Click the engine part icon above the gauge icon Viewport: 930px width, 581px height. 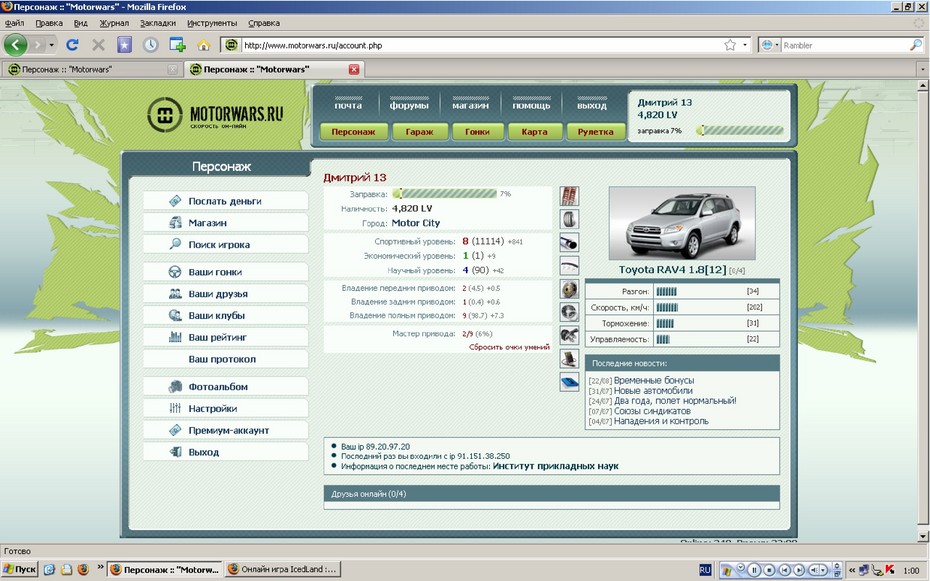(569, 335)
